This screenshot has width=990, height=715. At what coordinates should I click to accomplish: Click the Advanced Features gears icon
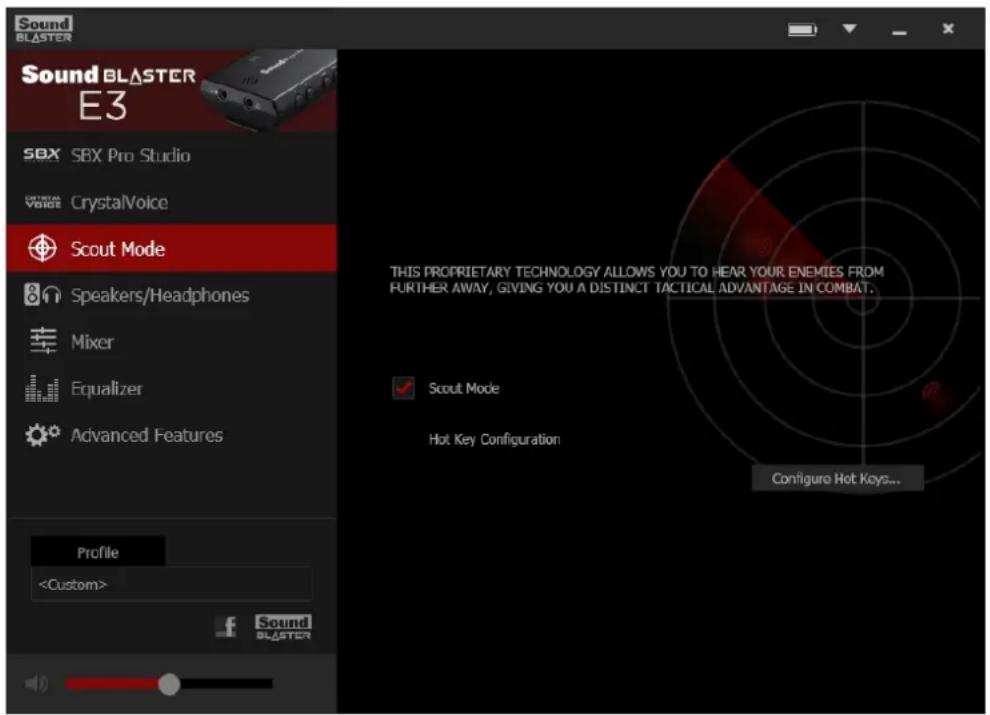tap(42, 435)
